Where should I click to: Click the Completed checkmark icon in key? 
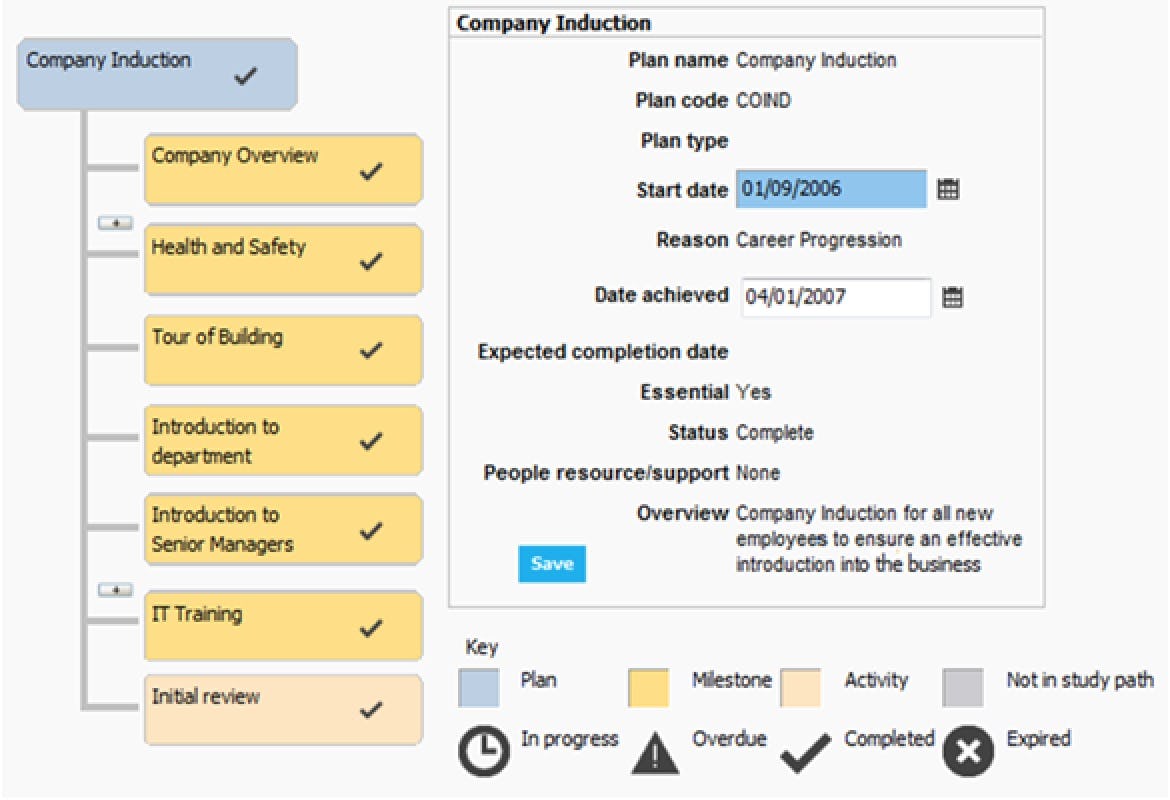[806, 753]
